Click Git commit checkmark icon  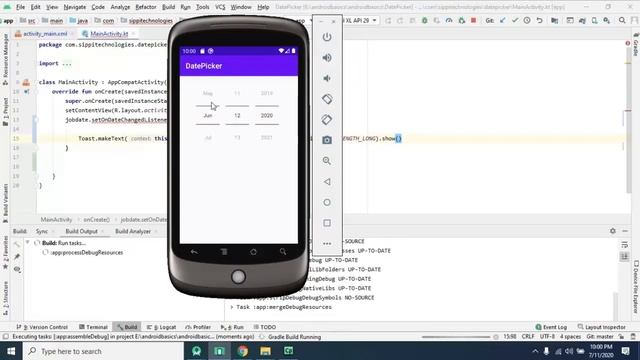515,20
